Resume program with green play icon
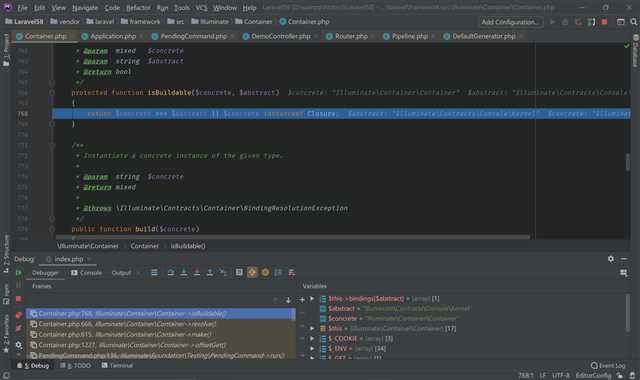 tap(19, 273)
